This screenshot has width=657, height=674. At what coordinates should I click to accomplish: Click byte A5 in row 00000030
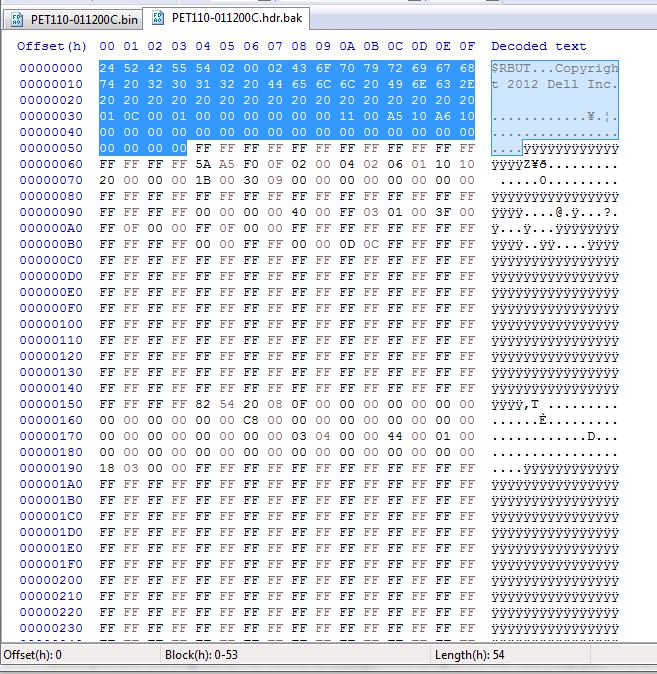pos(395,116)
